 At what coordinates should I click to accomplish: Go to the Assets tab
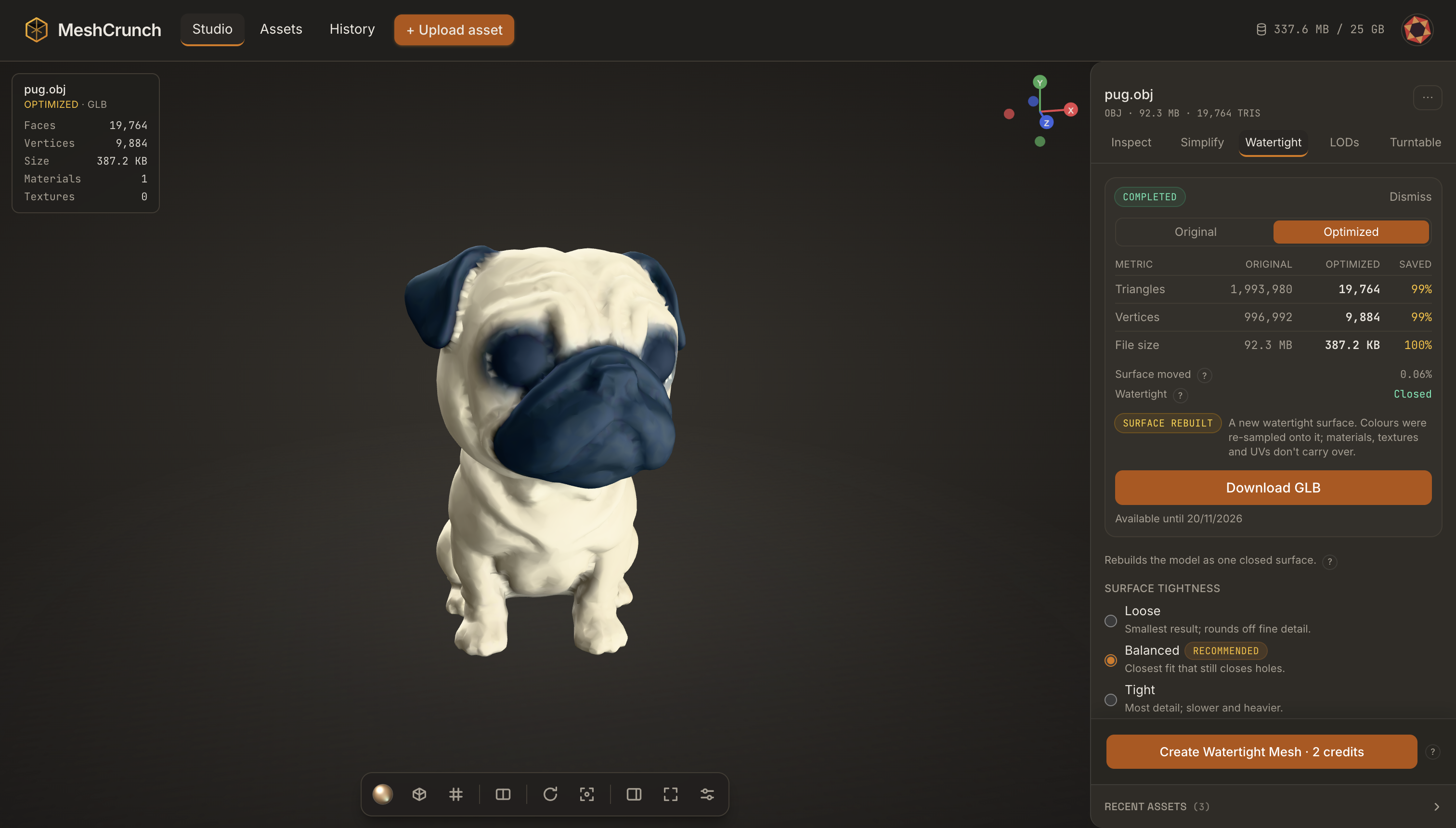[x=281, y=29]
